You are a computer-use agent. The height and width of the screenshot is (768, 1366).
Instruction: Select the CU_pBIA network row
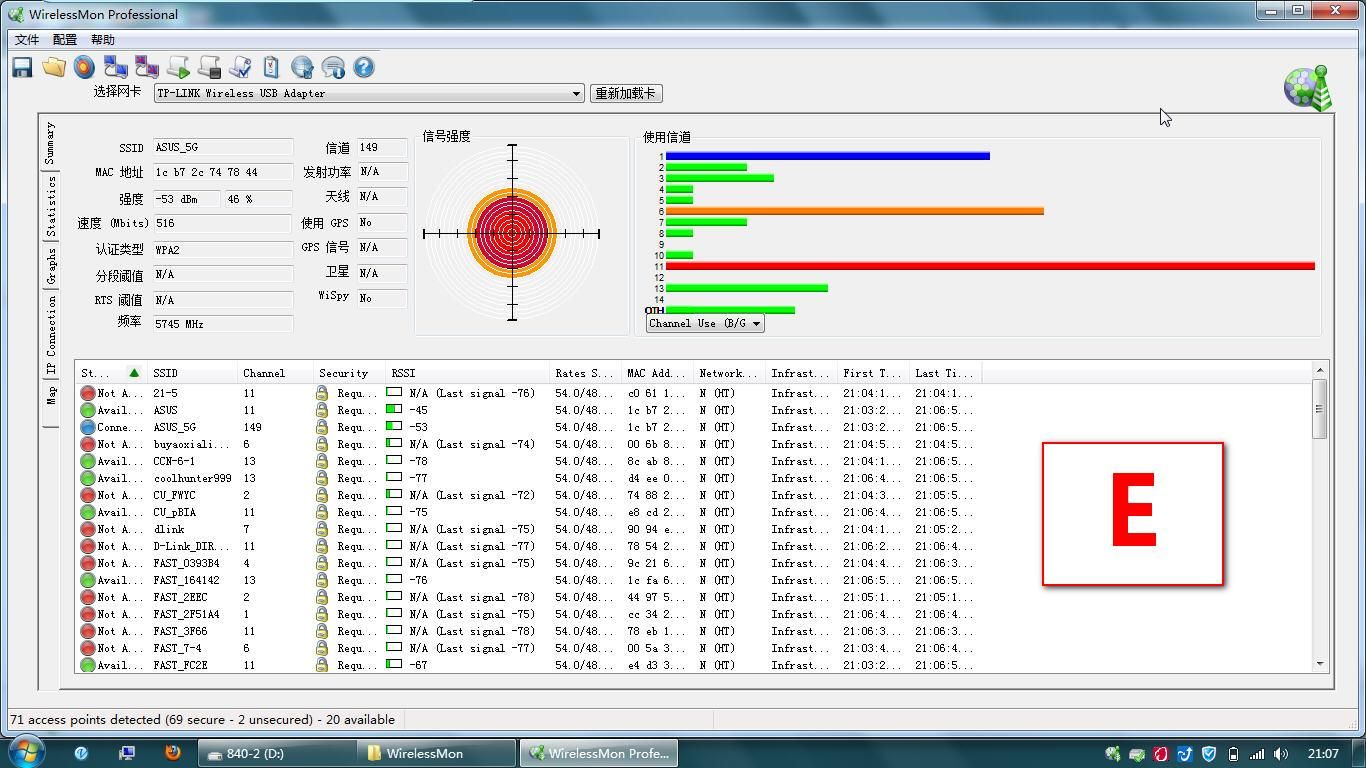pos(528,512)
